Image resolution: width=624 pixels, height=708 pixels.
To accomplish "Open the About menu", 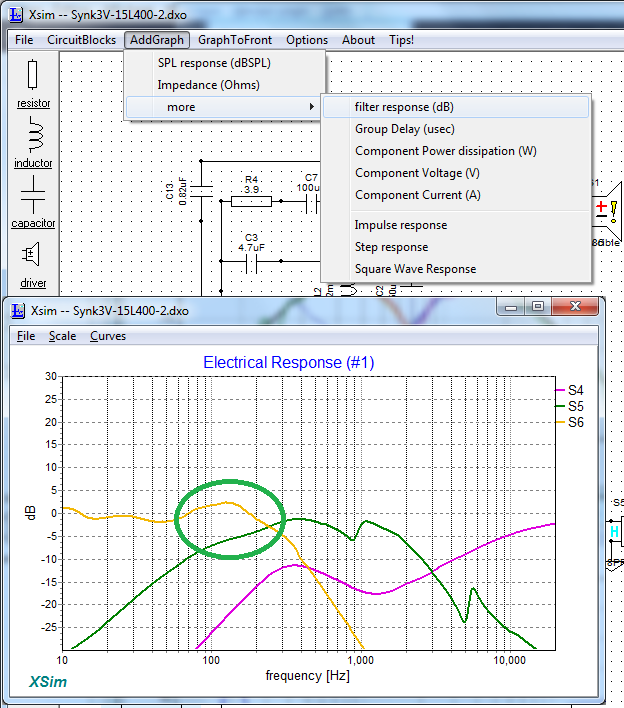I will point(358,40).
